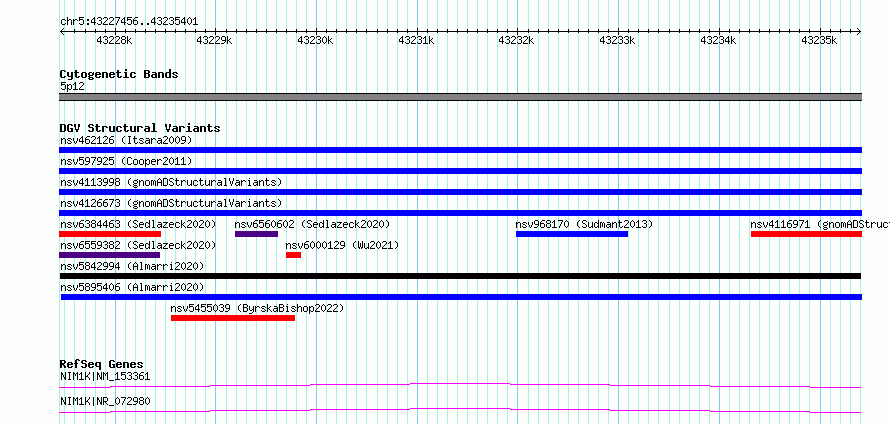Click the nsv4116971 variant label
Viewport: 890px width, 424px height.
tap(820, 224)
